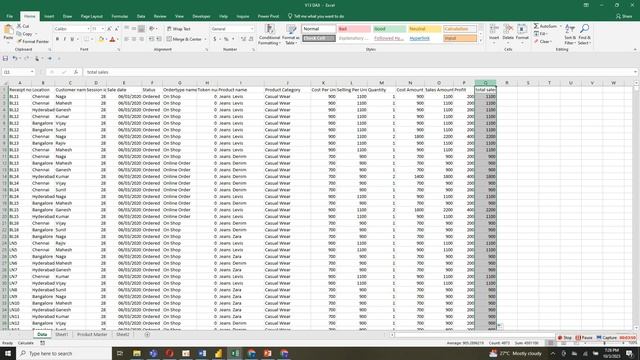Screen dimensions: 640x360
Task: Open the font size dropdown
Action: tap(103, 29)
